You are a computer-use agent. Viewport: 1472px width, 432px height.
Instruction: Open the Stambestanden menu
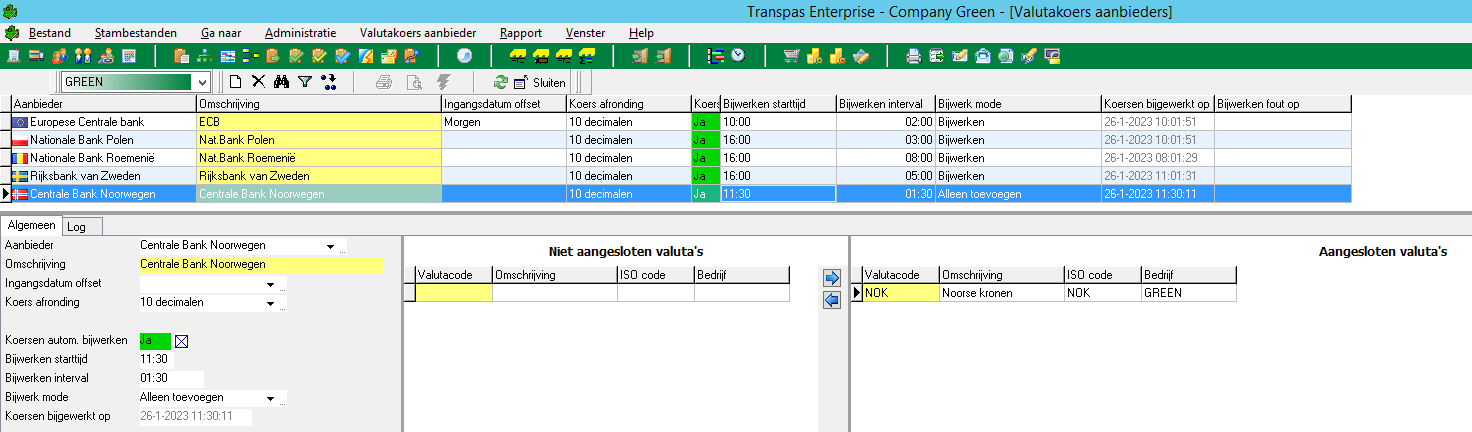click(x=135, y=33)
